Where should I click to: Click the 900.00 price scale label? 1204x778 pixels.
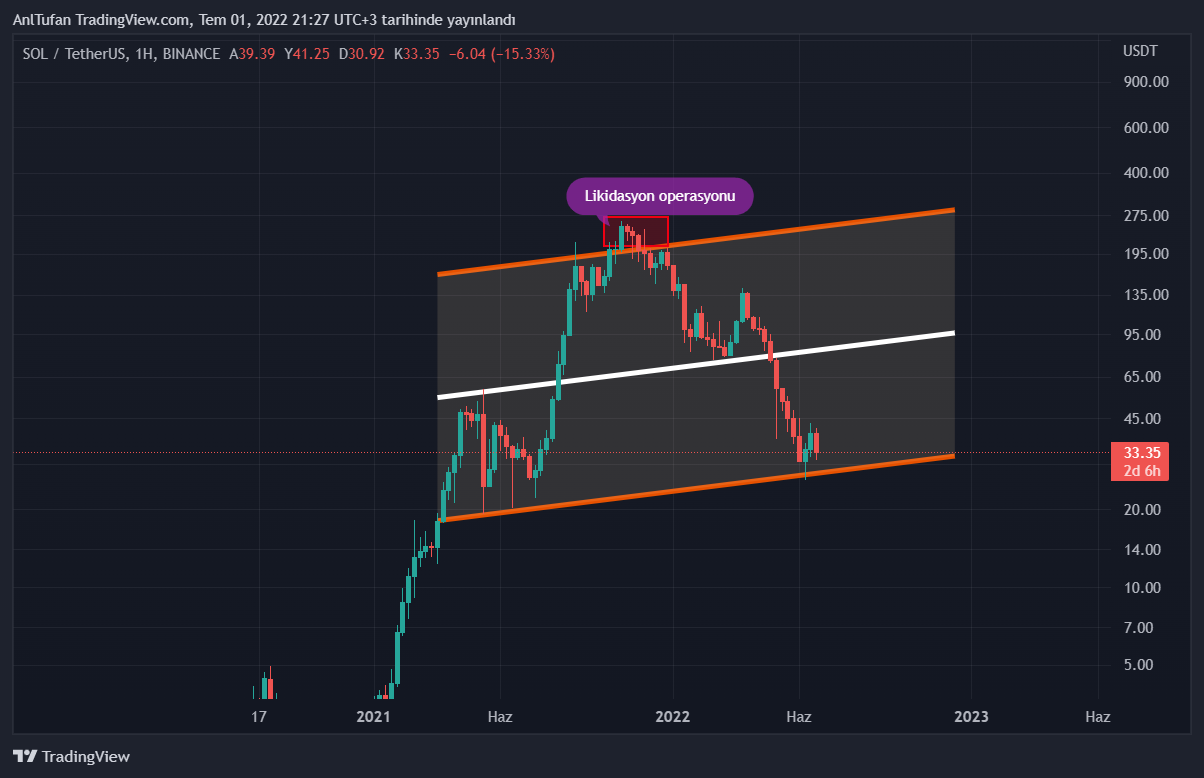tap(1146, 82)
